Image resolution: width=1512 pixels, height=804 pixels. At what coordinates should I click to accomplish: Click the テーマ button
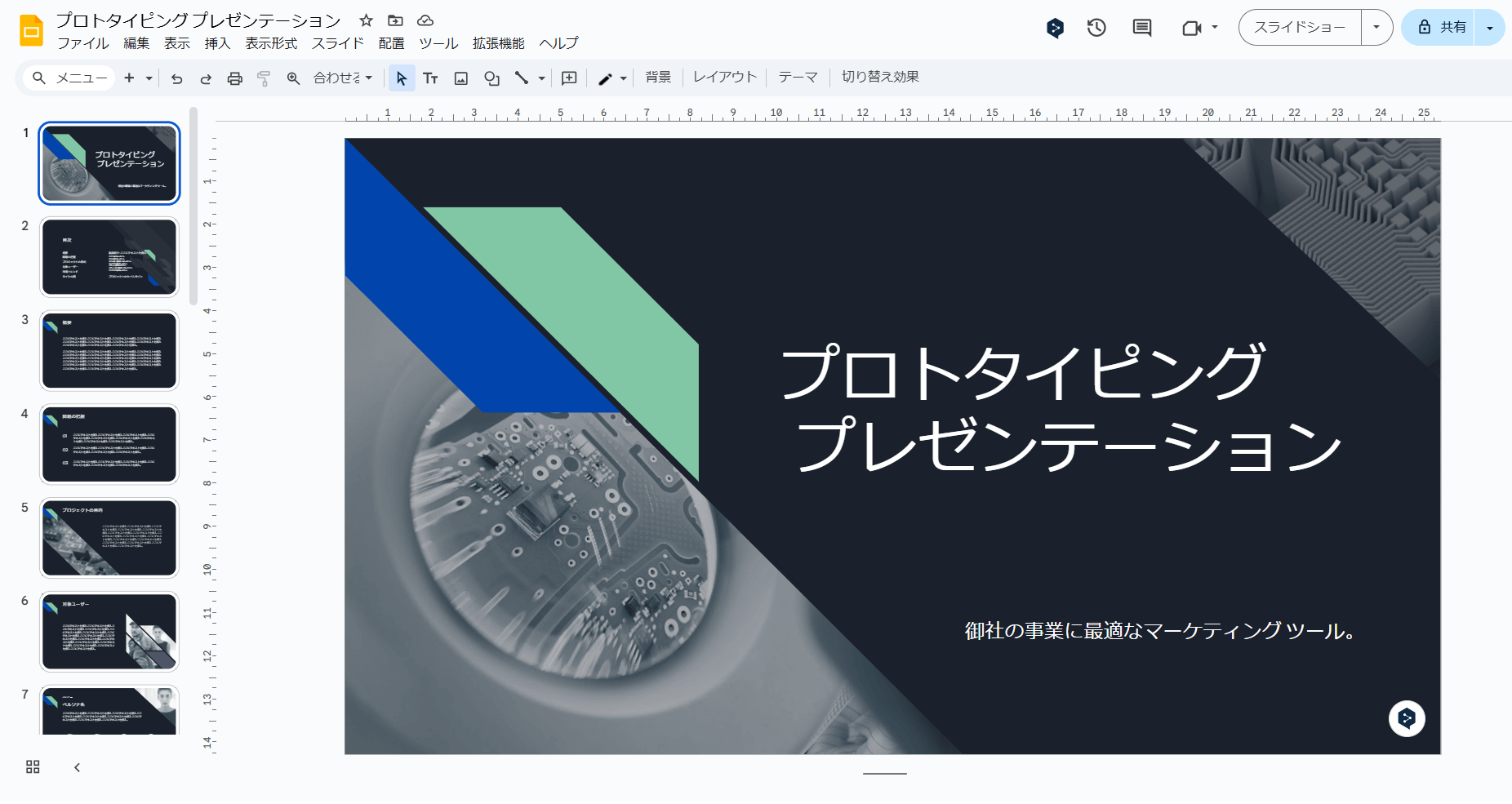point(798,77)
